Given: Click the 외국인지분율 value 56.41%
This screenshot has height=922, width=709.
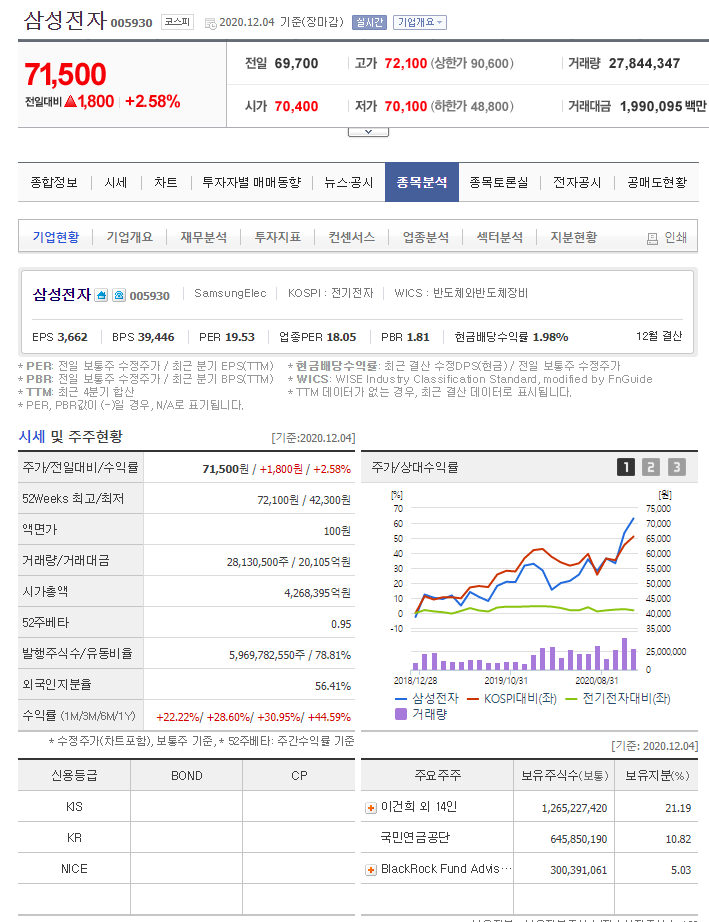Looking at the screenshot, I should [333, 686].
